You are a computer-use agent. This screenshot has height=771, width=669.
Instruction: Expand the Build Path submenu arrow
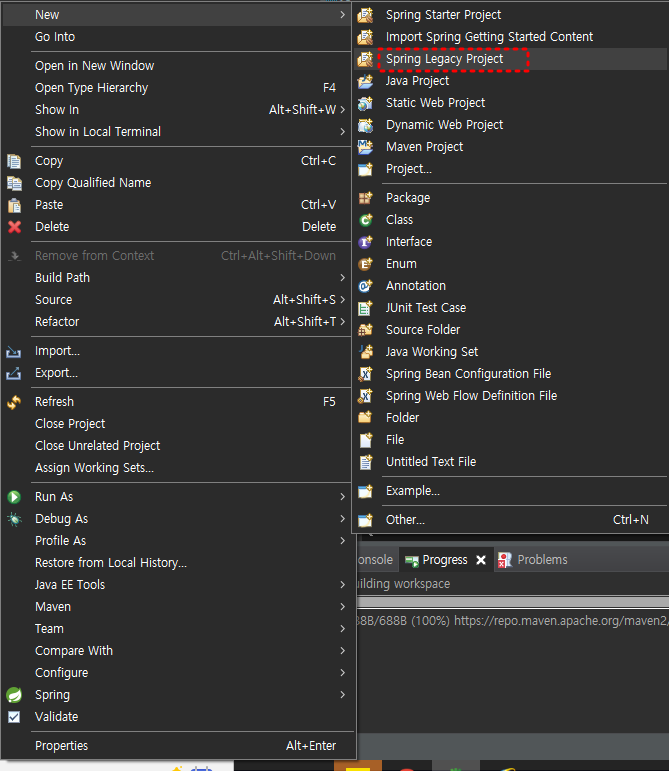coord(343,278)
